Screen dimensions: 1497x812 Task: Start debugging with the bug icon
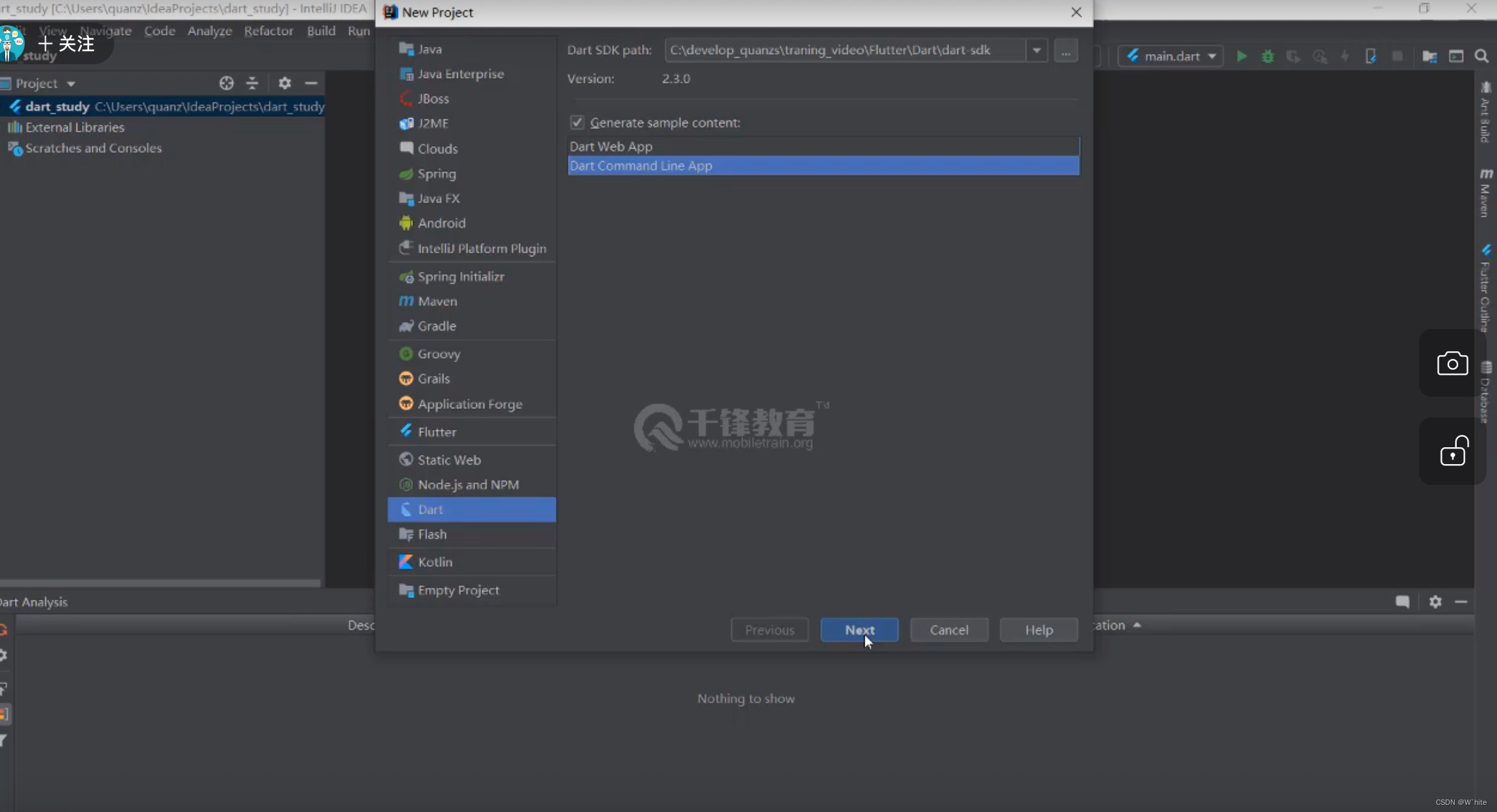1268,56
